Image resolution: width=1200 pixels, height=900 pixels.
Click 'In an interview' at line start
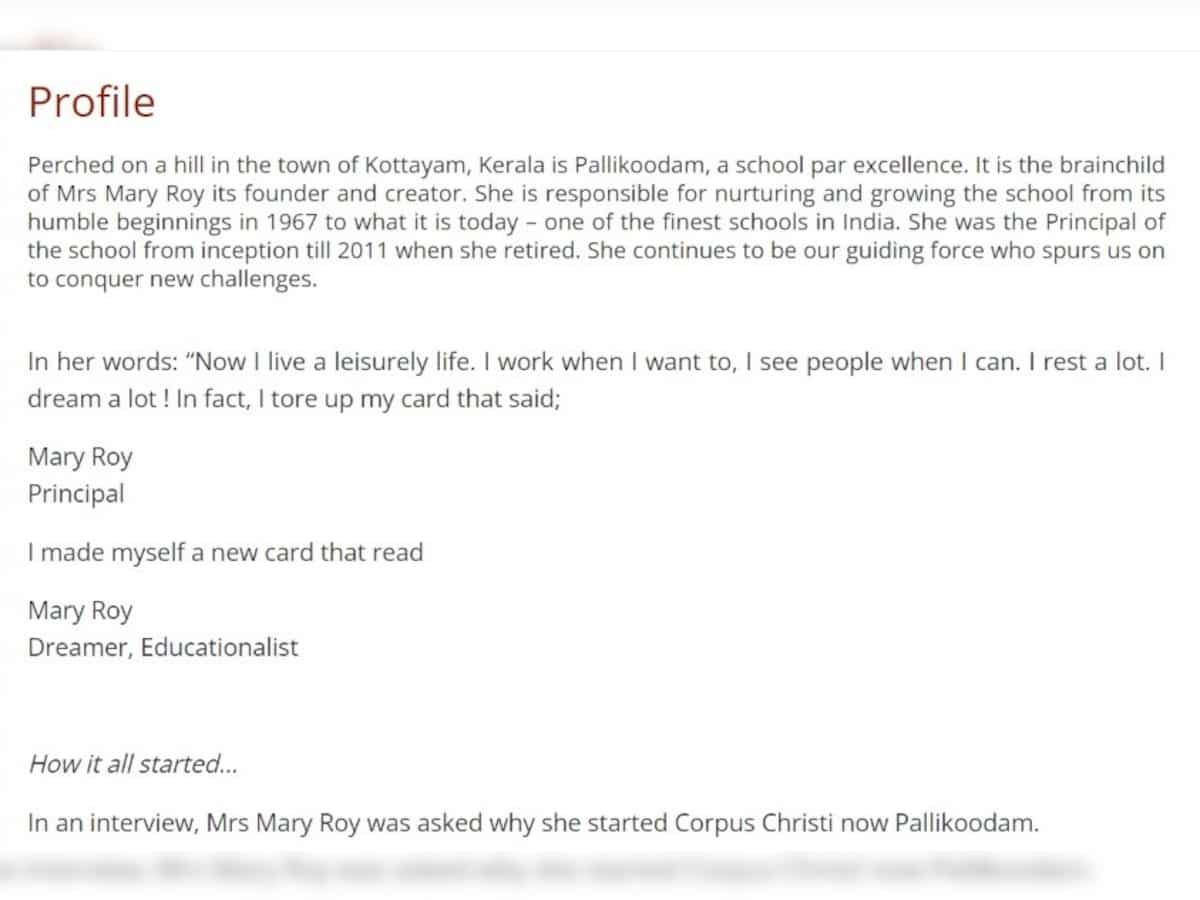(113, 824)
